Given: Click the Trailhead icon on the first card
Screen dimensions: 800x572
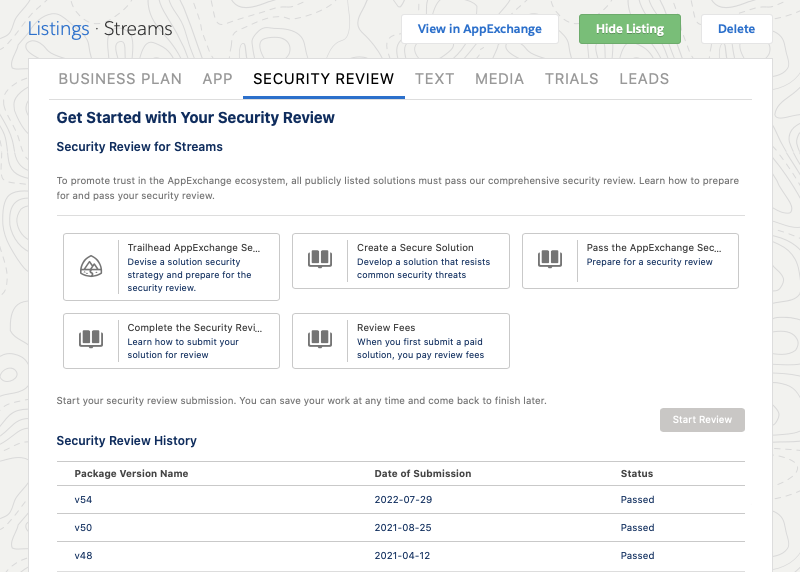Looking at the screenshot, I should click(91, 266).
